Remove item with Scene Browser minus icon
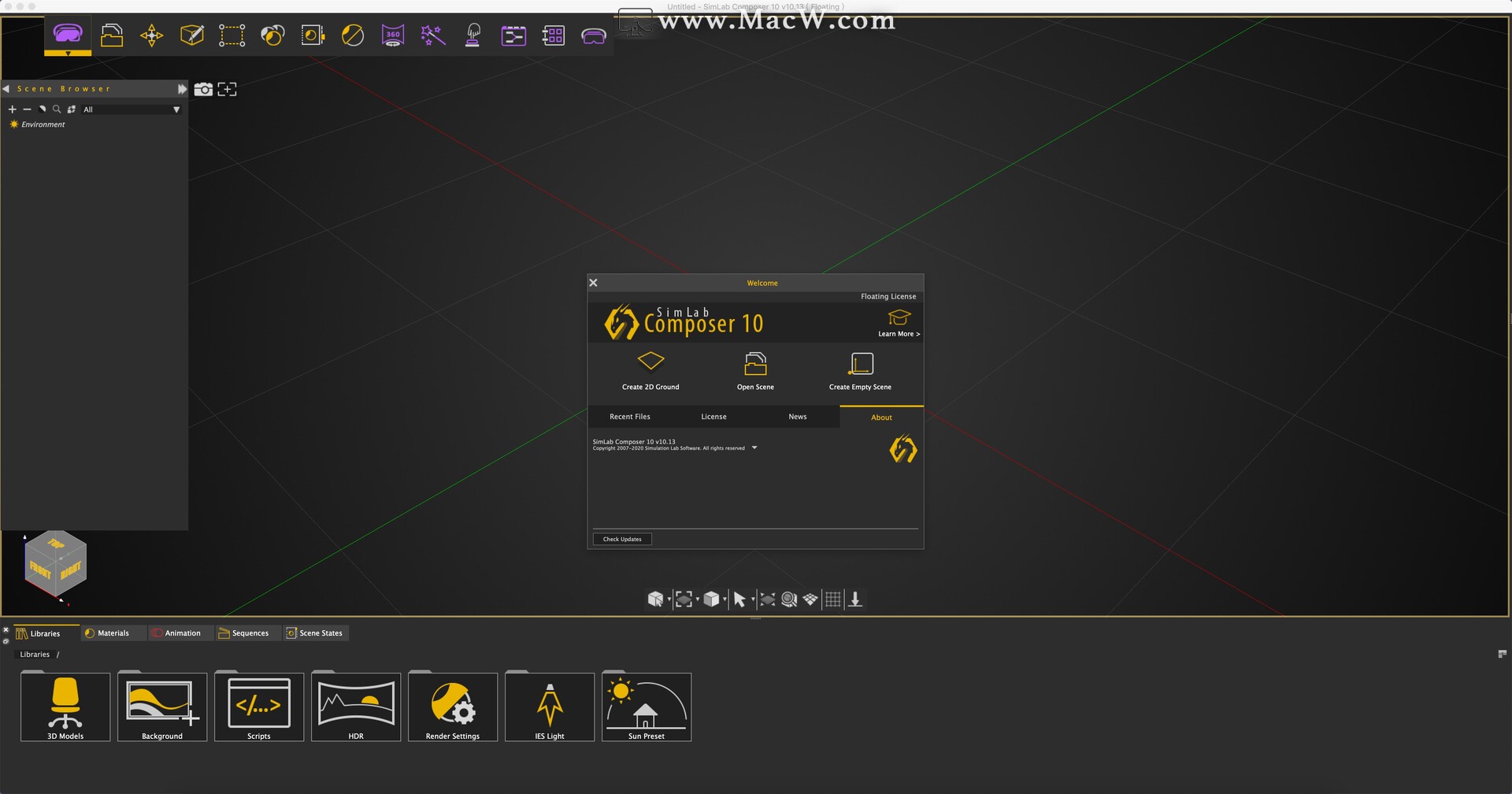This screenshot has height=794, width=1512. pyautogui.click(x=27, y=109)
